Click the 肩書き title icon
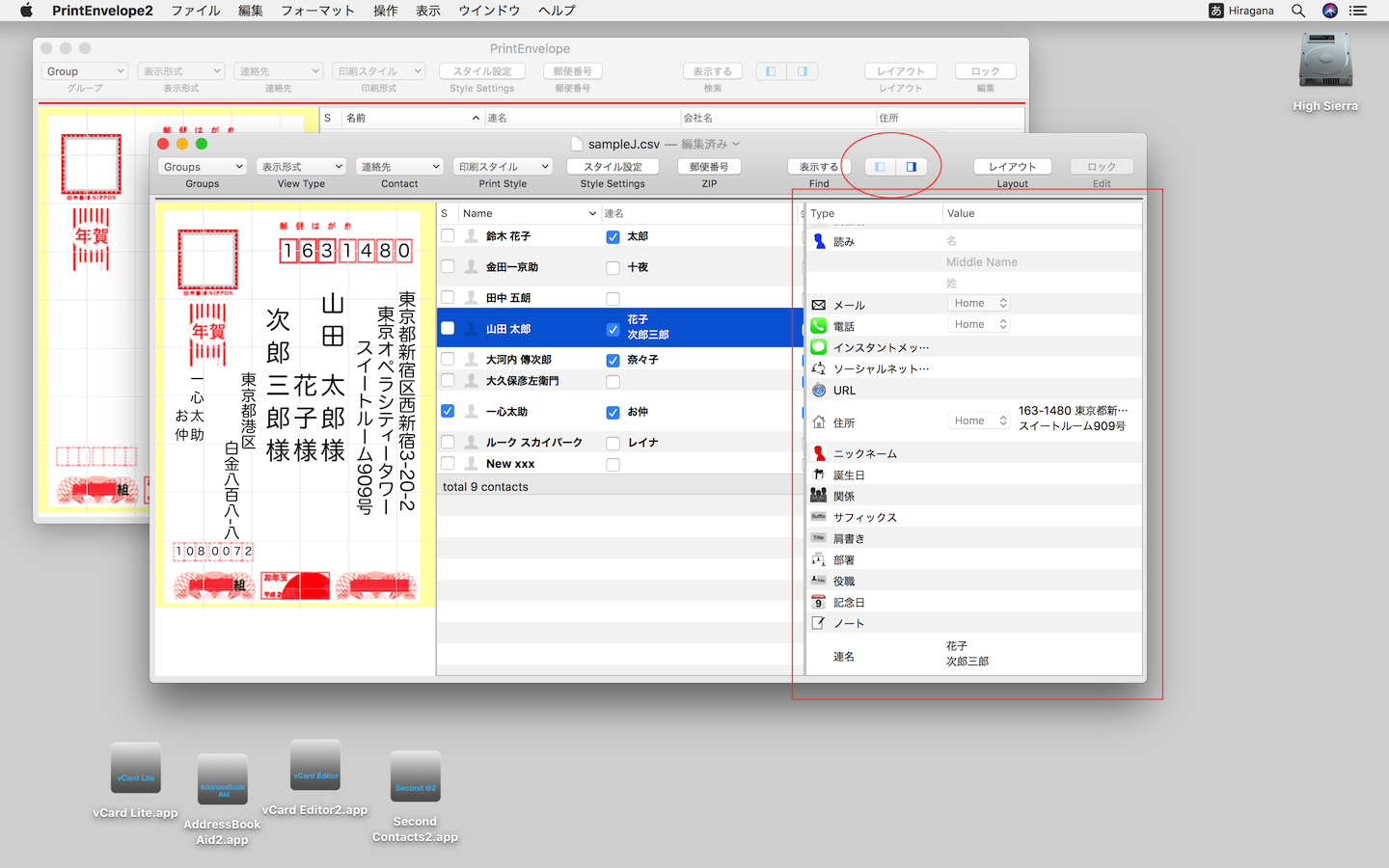1389x868 pixels. point(819,538)
